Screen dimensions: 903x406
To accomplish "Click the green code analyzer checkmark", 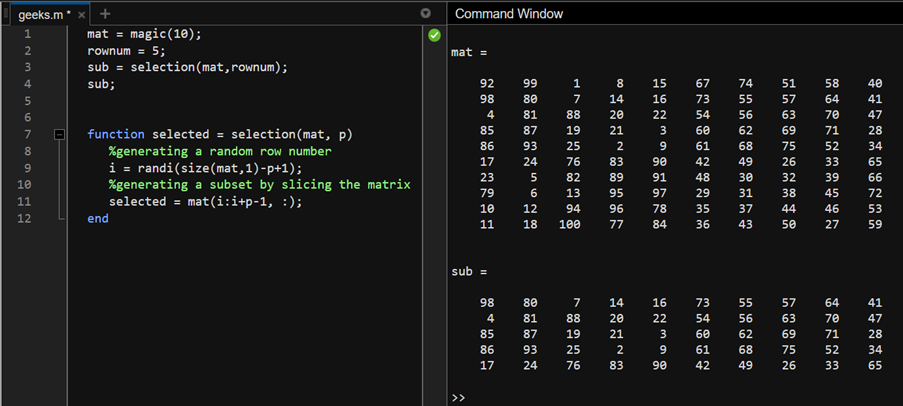I will tap(434, 36).
